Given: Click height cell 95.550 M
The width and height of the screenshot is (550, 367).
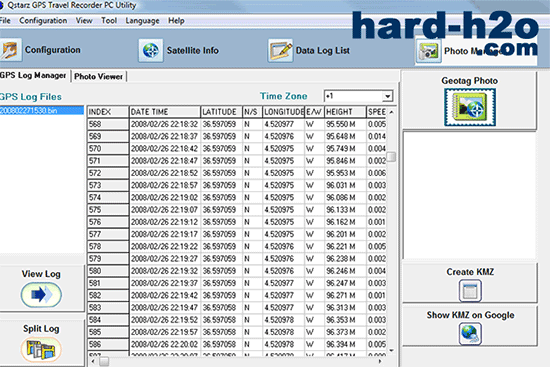Looking at the screenshot, I should point(345,124).
